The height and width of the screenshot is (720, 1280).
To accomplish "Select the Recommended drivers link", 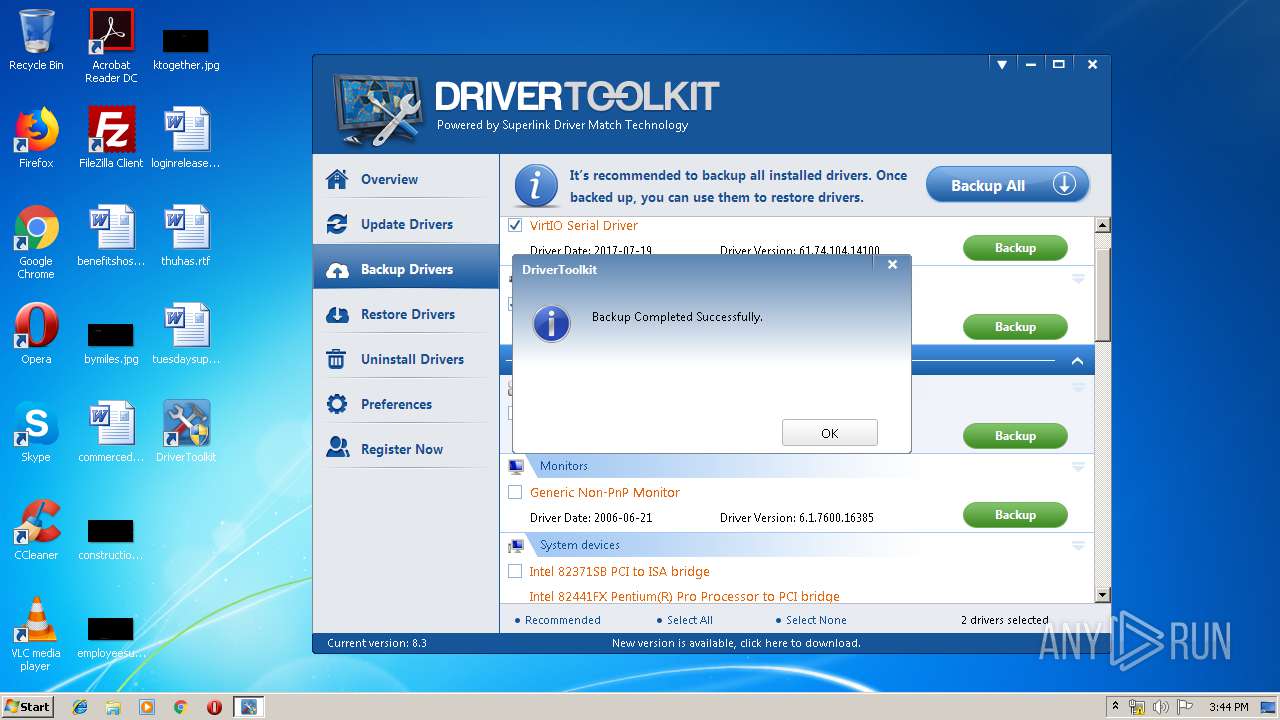I will tap(563, 620).
